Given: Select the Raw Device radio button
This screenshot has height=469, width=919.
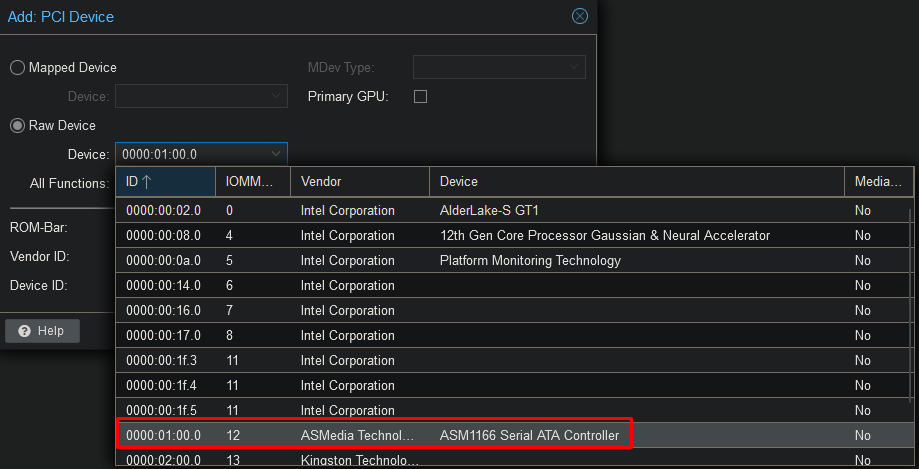Looking at the screenshot, I should pos(18,126).
